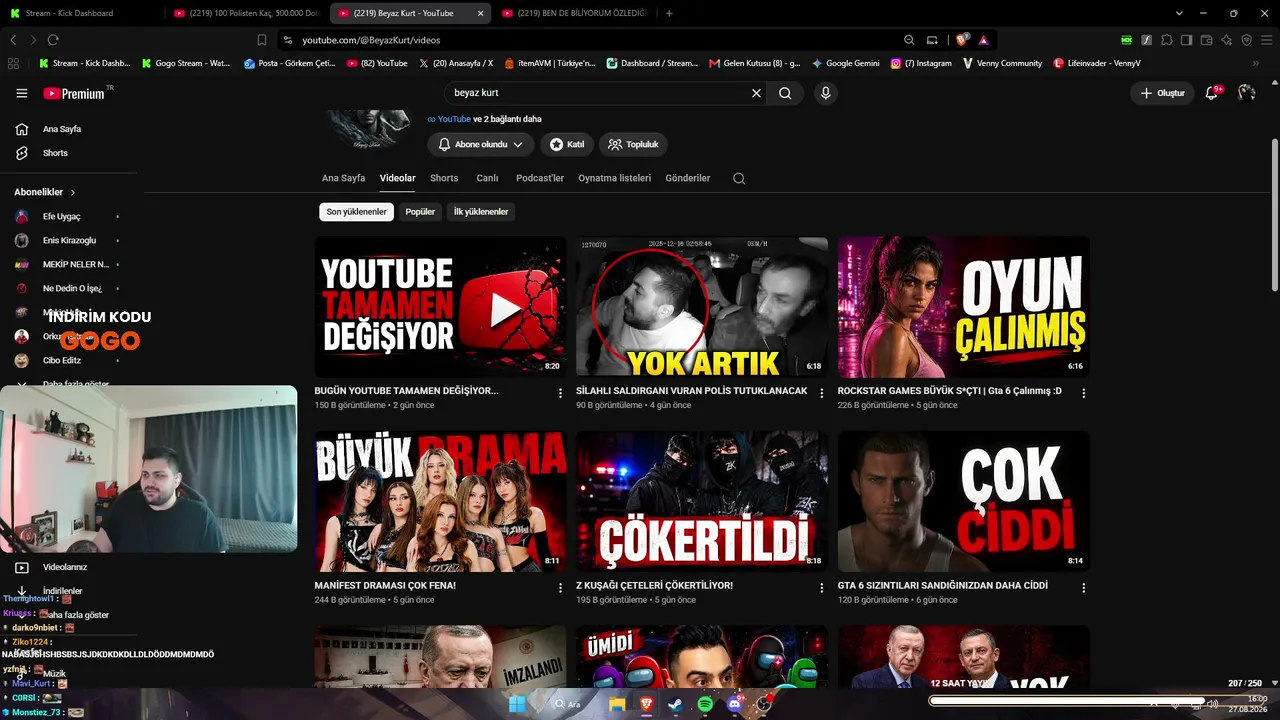Open options for BUGÜN YOUTUBE TAMAMEN DEĞİŞİYOR video
The width and height of the screenshot is (1280, 720).
560,393
